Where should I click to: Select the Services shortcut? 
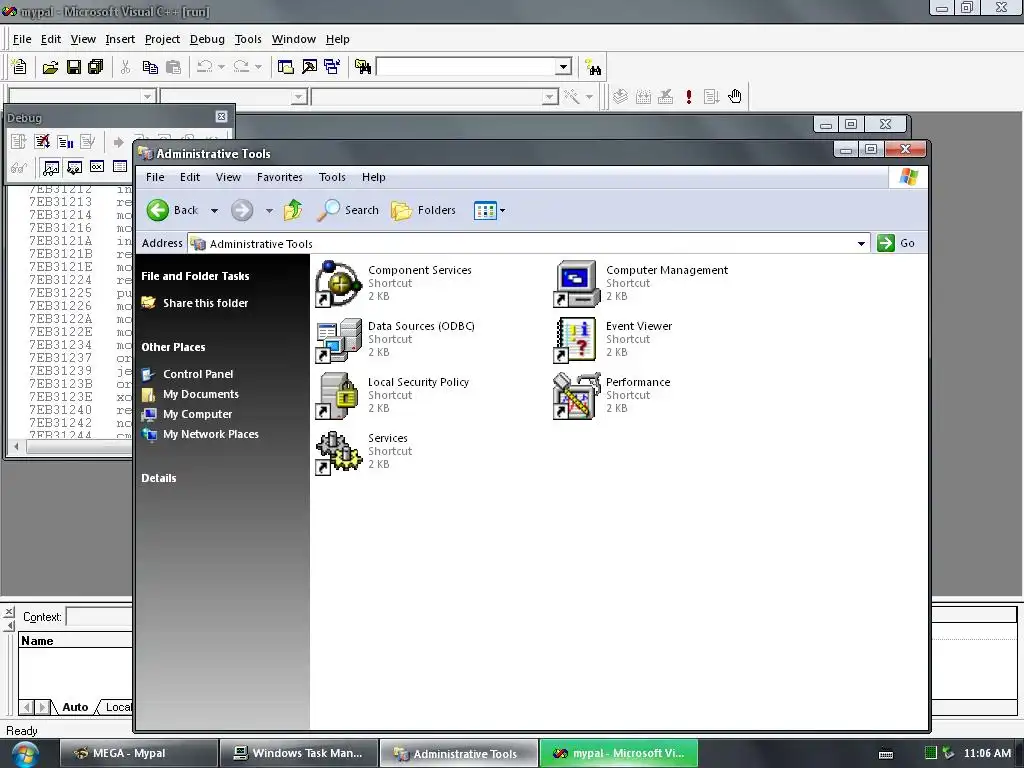click(363, 451)
